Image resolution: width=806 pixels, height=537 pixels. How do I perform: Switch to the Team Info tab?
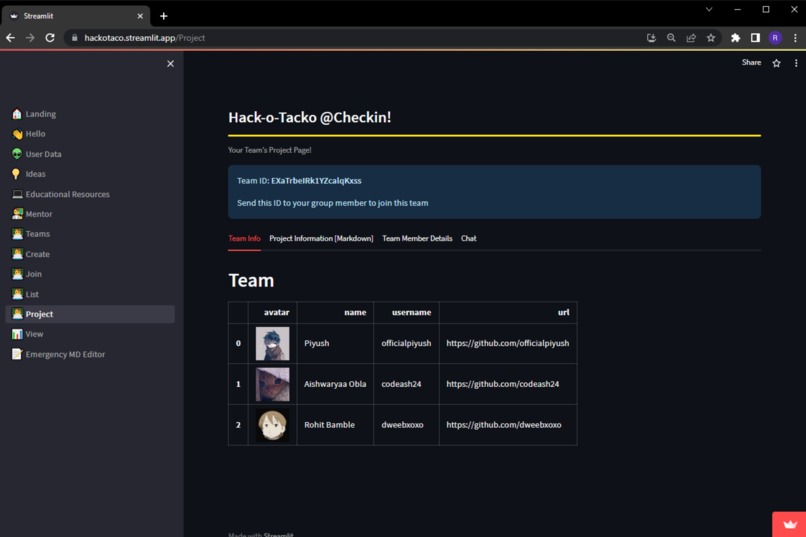[x=244, y=238]
